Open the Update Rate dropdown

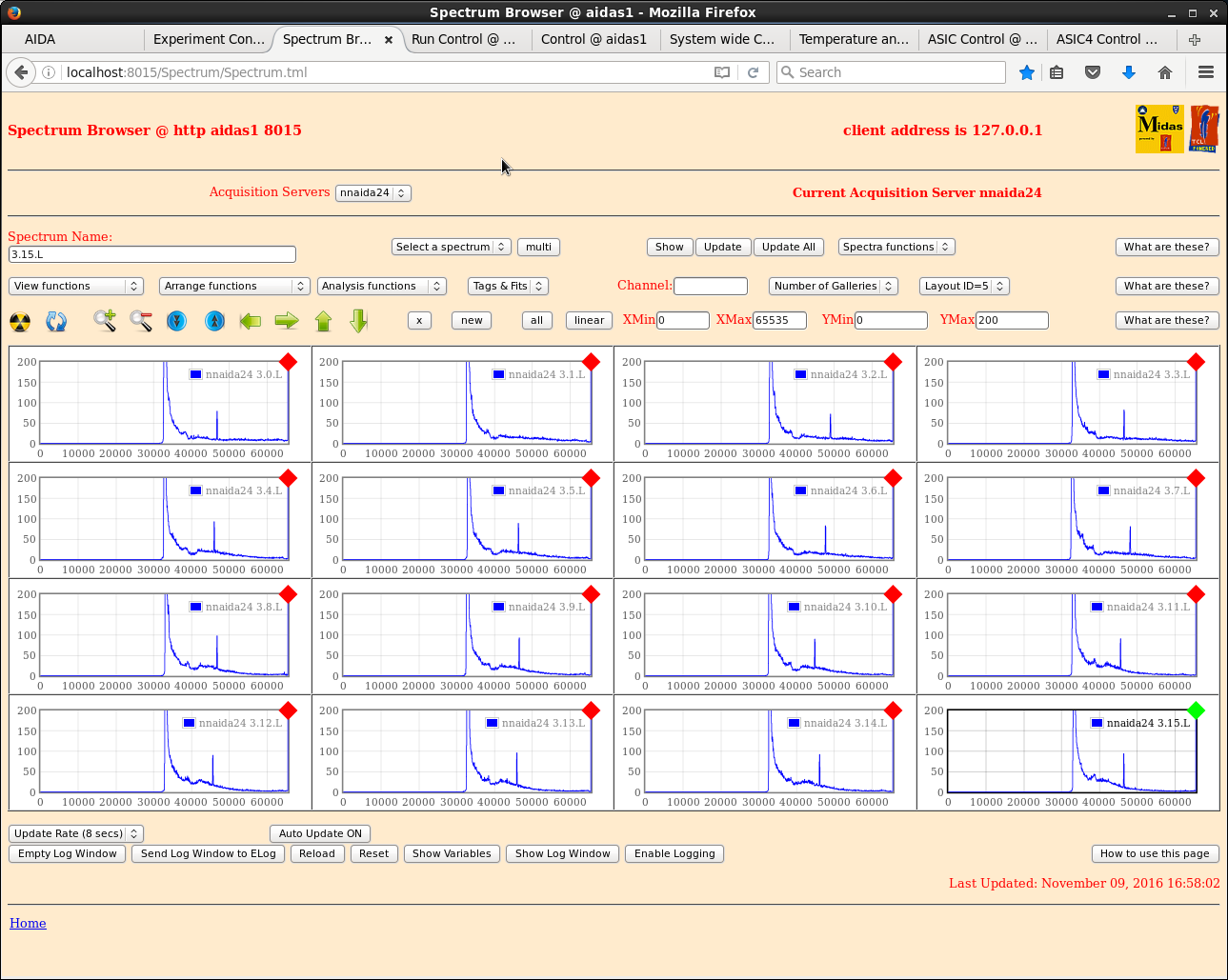pos(76,833)
